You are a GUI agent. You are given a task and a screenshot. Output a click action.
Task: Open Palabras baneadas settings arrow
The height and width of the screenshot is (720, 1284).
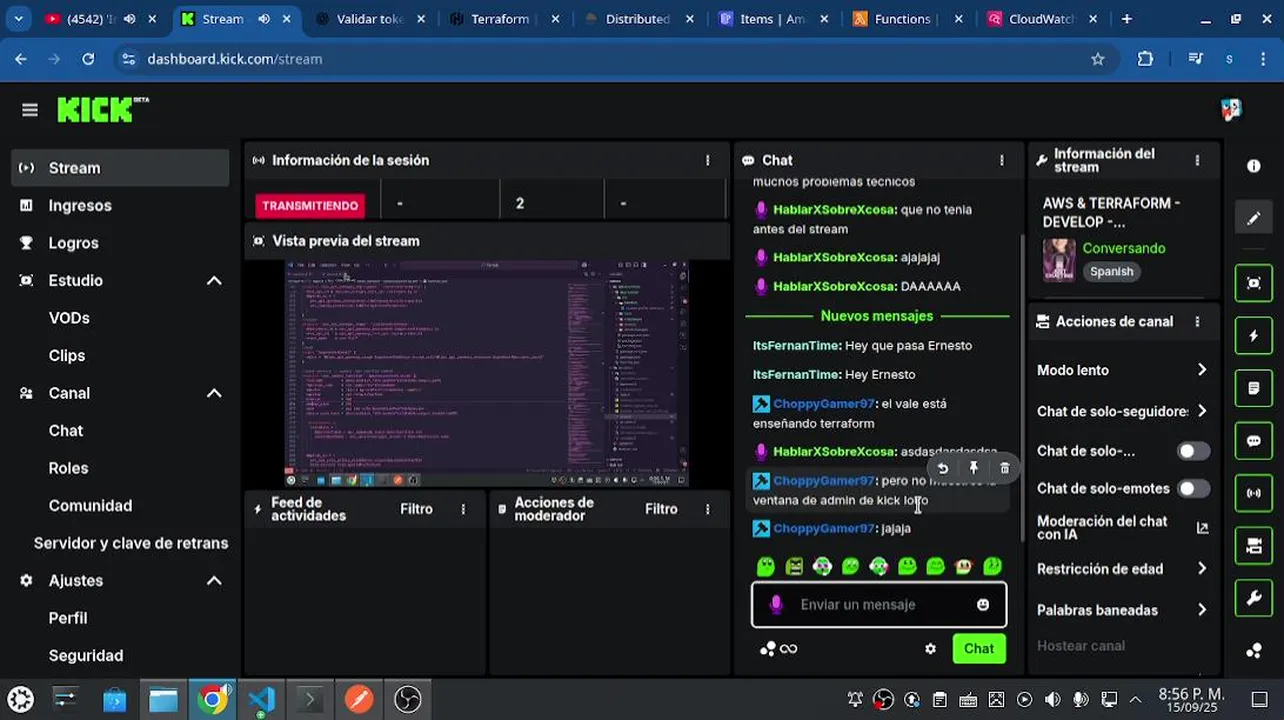tap(1201, 610)
